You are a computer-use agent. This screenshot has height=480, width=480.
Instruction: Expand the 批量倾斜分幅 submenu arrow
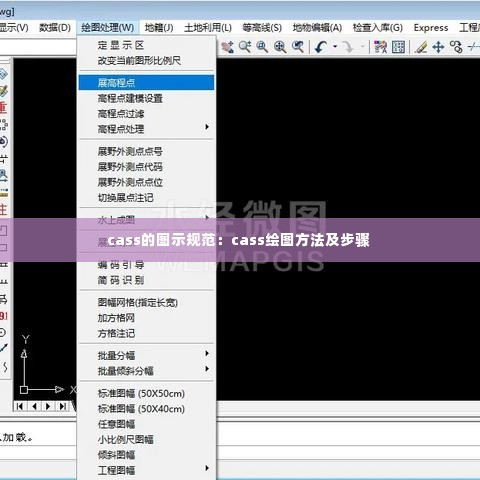point(207,369)
